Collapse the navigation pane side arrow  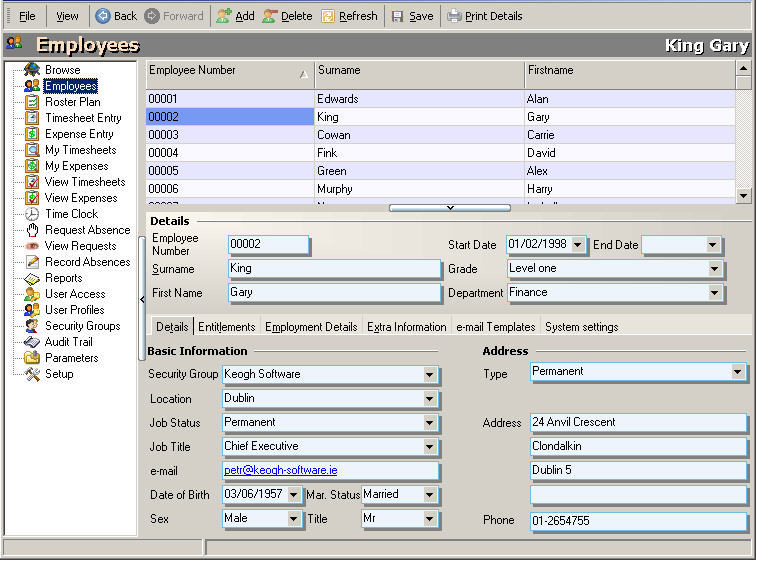142,299
